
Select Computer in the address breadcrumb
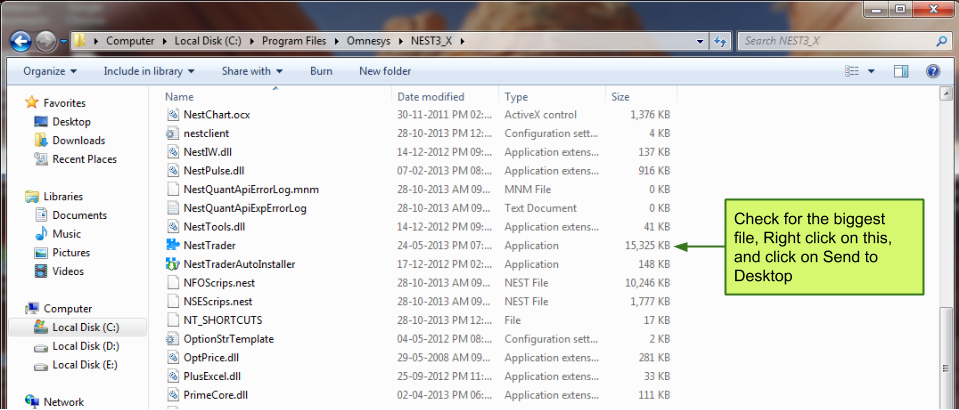click(x=130, y=41)
